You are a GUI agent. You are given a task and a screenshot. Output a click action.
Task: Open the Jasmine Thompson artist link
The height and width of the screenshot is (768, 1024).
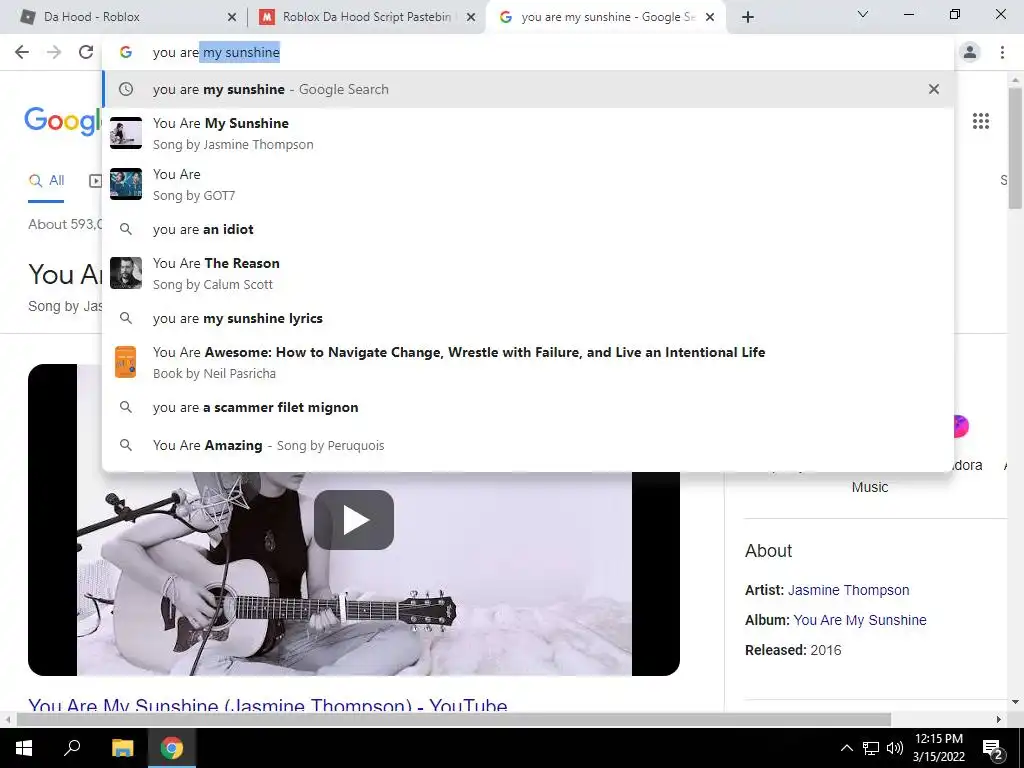click(848, 590)
